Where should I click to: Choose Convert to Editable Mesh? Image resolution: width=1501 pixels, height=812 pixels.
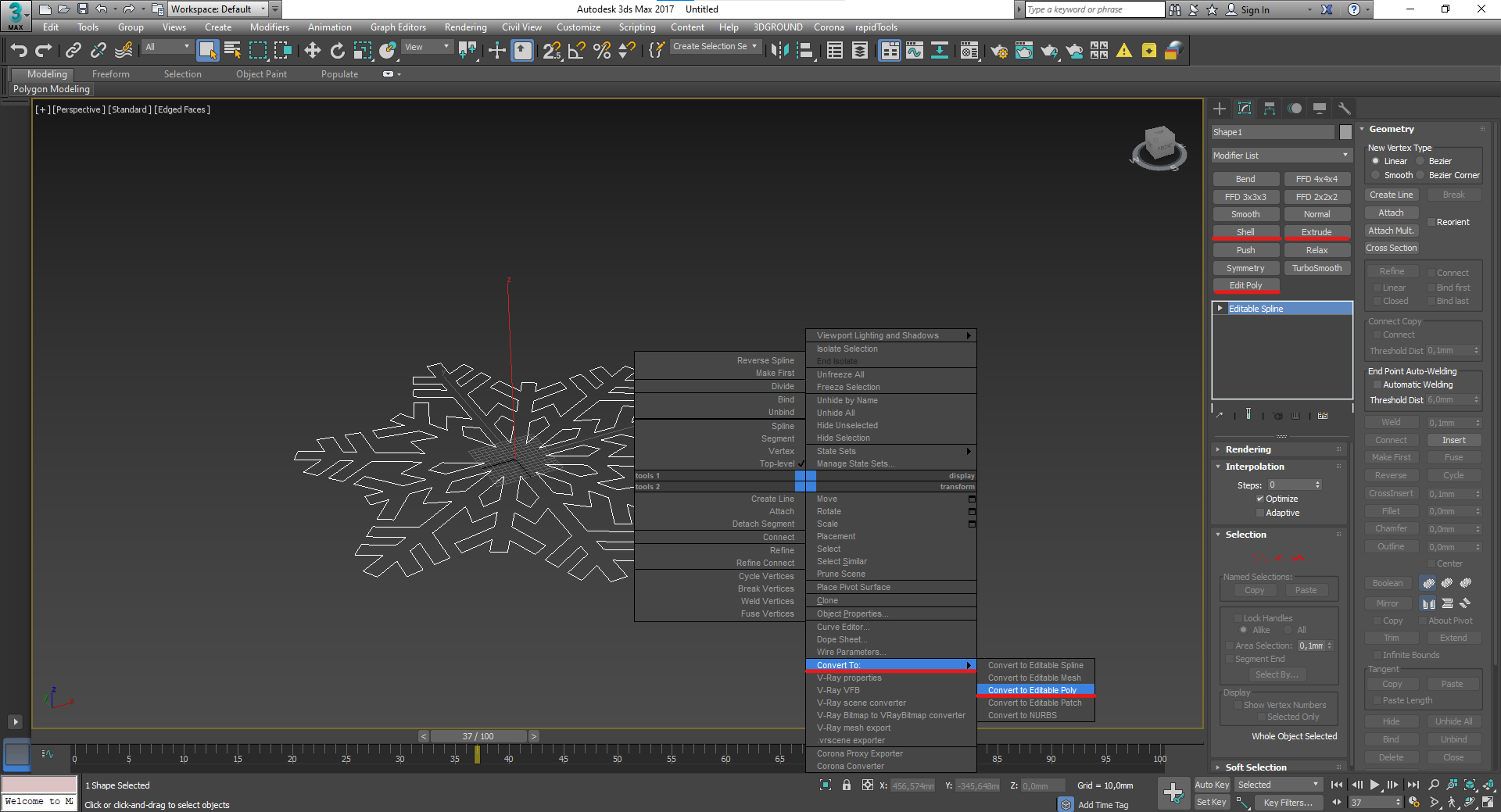1035,678
